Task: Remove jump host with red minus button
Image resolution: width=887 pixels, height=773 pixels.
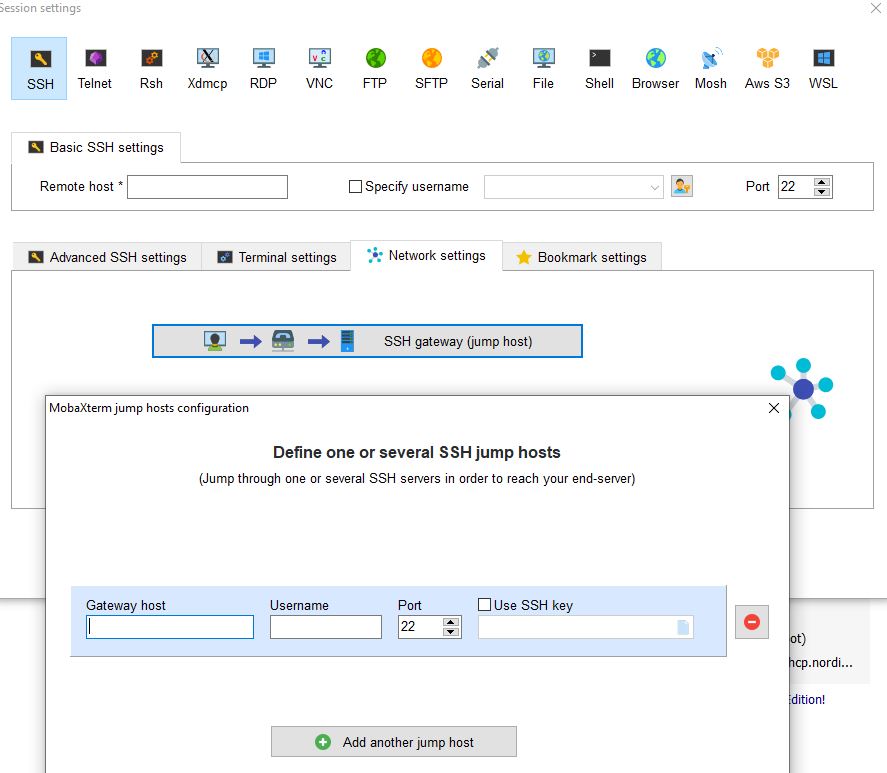Action: point(752,622)
